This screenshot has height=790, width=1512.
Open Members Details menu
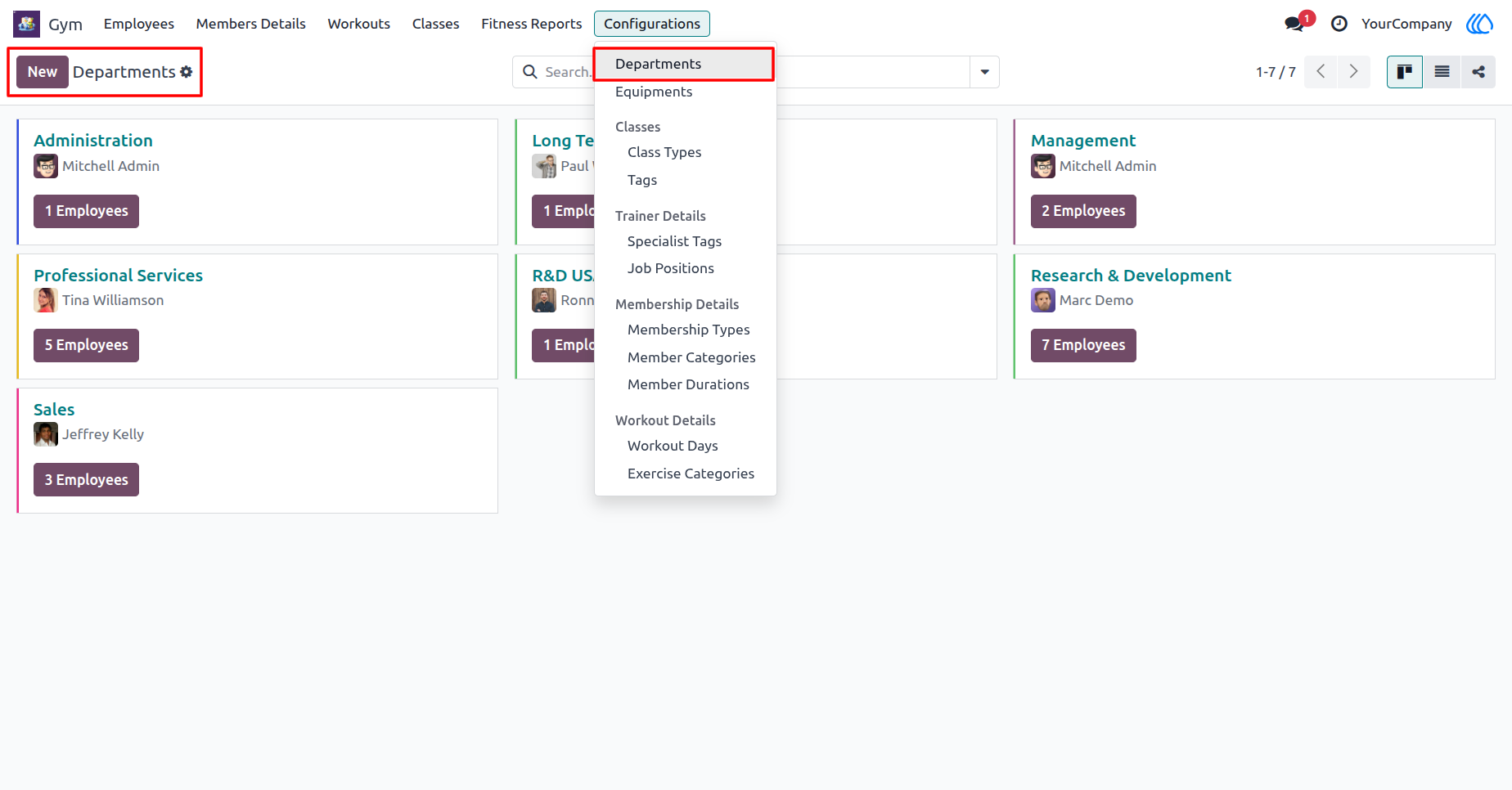click(251, 24)
